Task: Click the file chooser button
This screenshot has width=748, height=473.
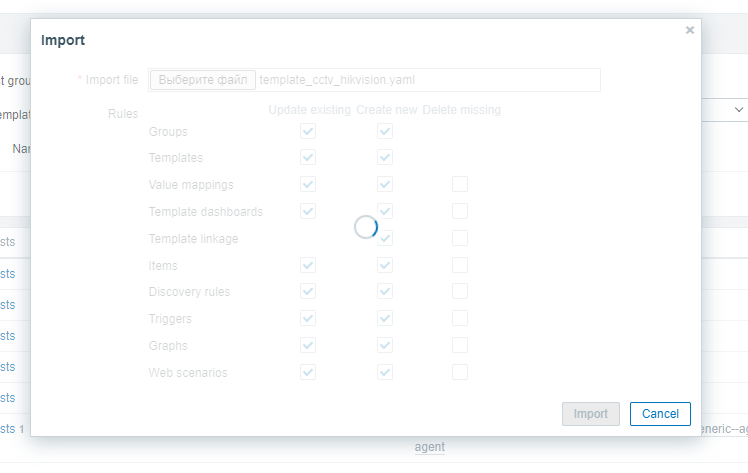Action: pyautogui.click(x=203, y=80)
